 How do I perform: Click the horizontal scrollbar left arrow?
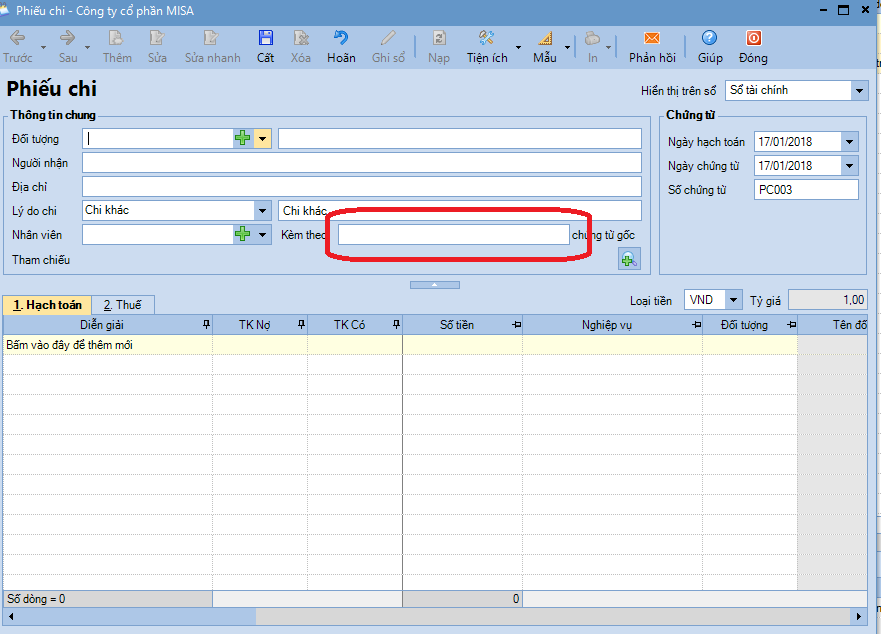(11, 617)
